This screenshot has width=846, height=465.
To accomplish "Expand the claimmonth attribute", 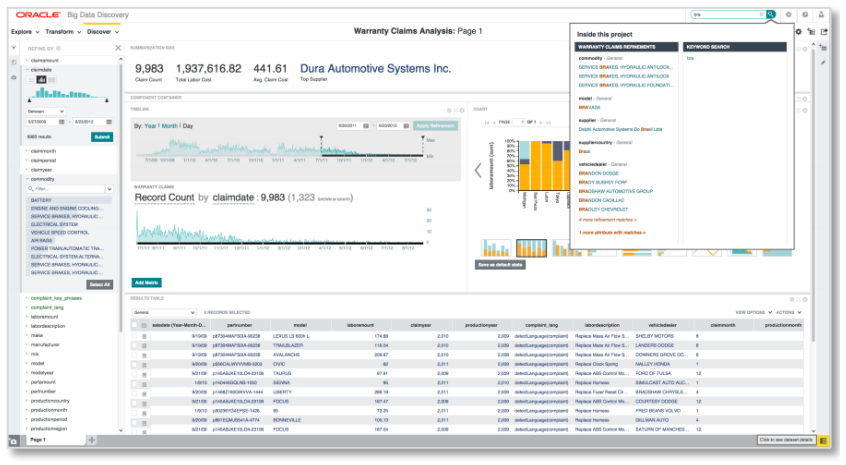I will (44, 150).
